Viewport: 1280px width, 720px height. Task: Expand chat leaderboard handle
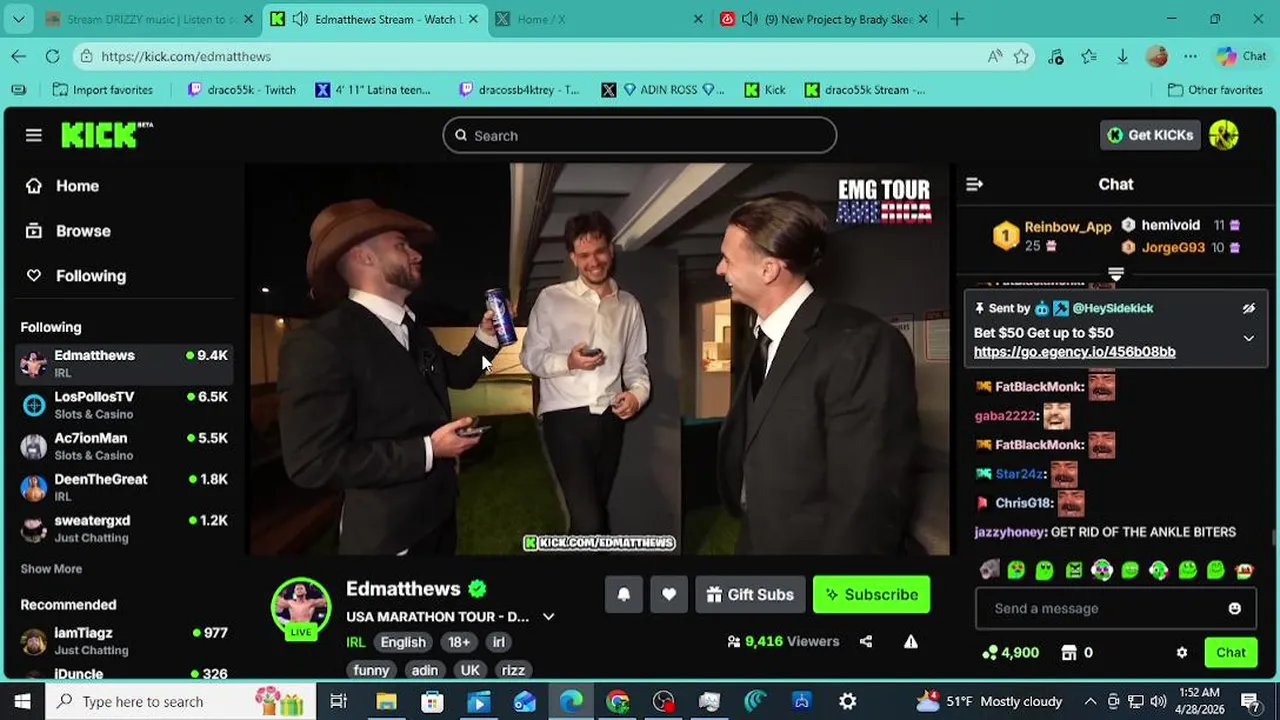[1116, 272]
